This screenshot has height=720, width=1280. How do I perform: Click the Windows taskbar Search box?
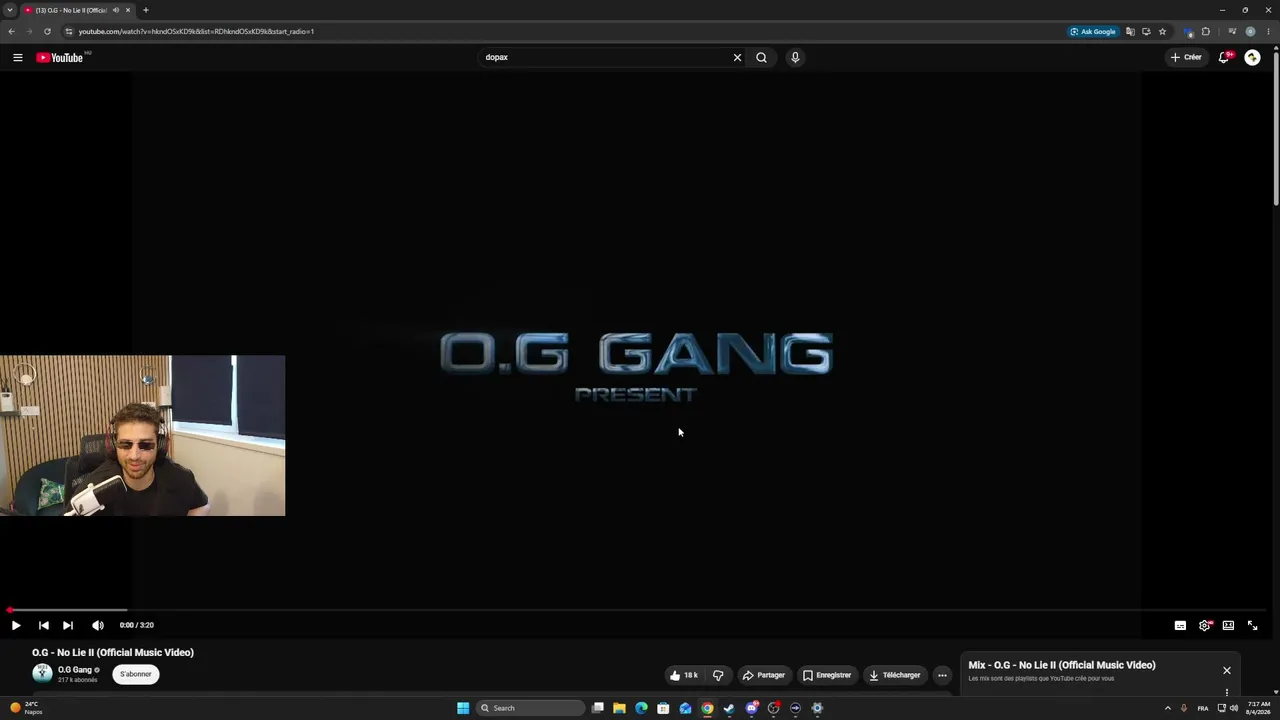(x=531, y=708)
